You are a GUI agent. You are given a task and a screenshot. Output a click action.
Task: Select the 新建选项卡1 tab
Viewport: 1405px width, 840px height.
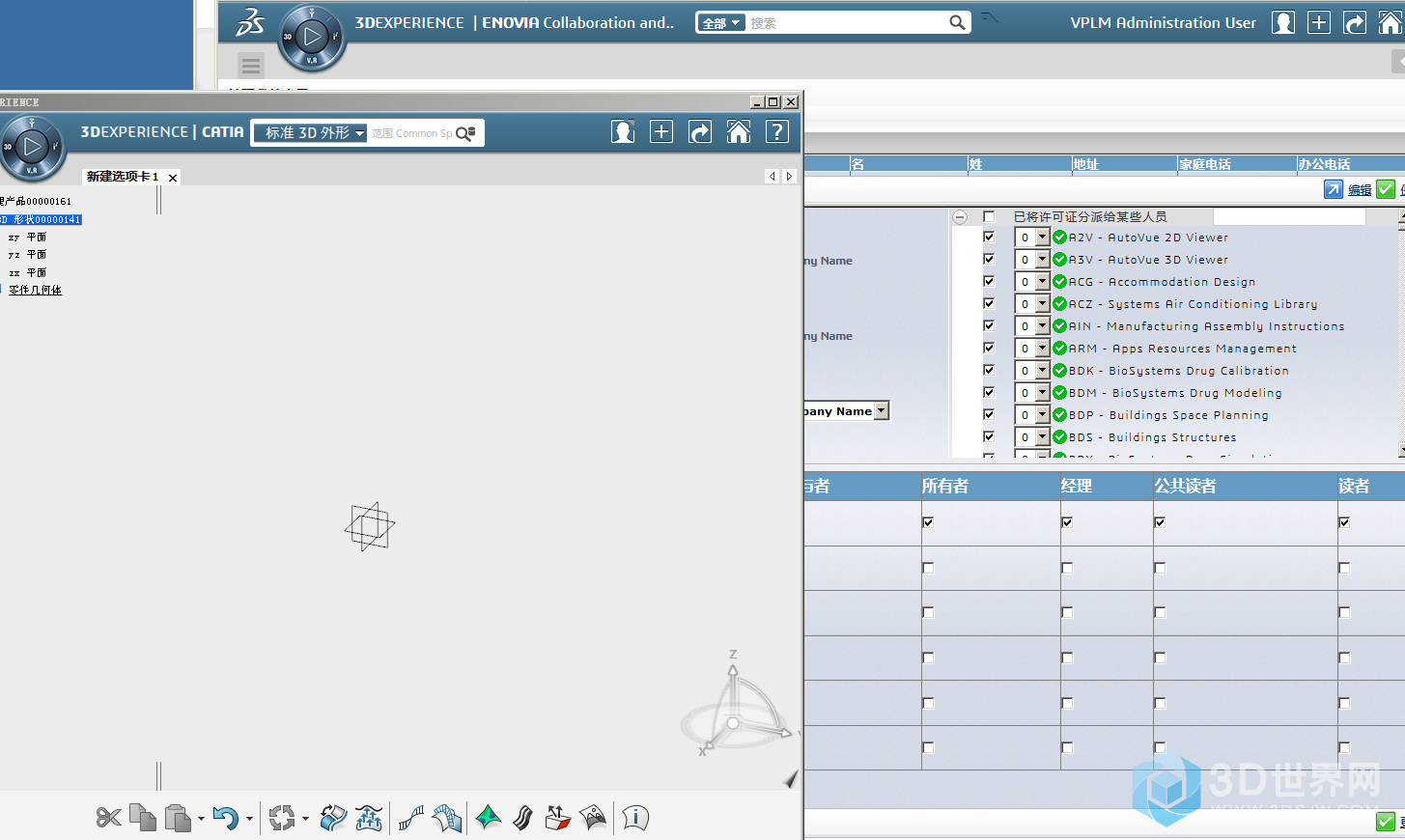(123, 177)
